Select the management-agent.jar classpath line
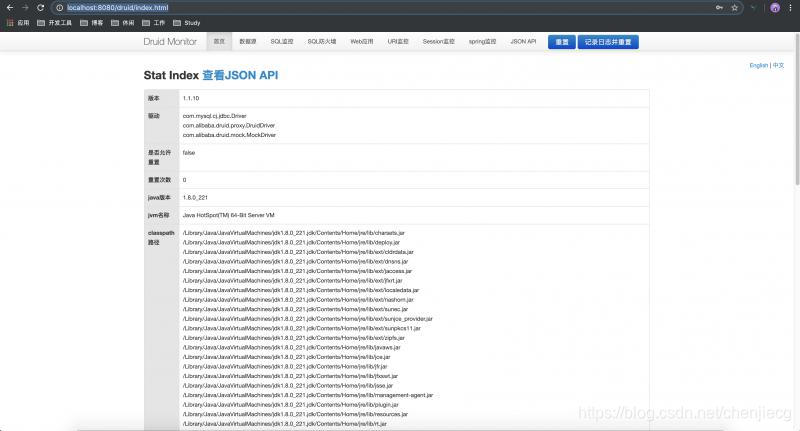This screenshot has height=431, width=800. 308,395
